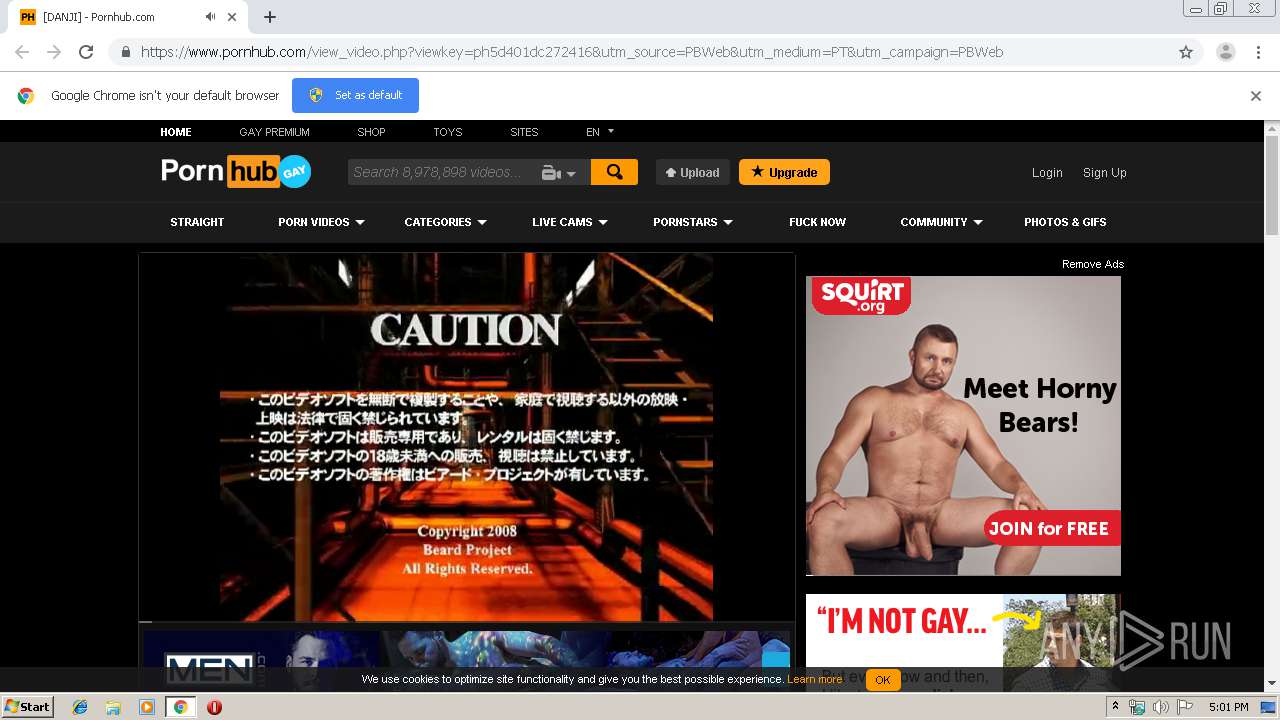Expand the EN language dropdown
Screen dimensions: 1280x720
click(x=600, y=132)
